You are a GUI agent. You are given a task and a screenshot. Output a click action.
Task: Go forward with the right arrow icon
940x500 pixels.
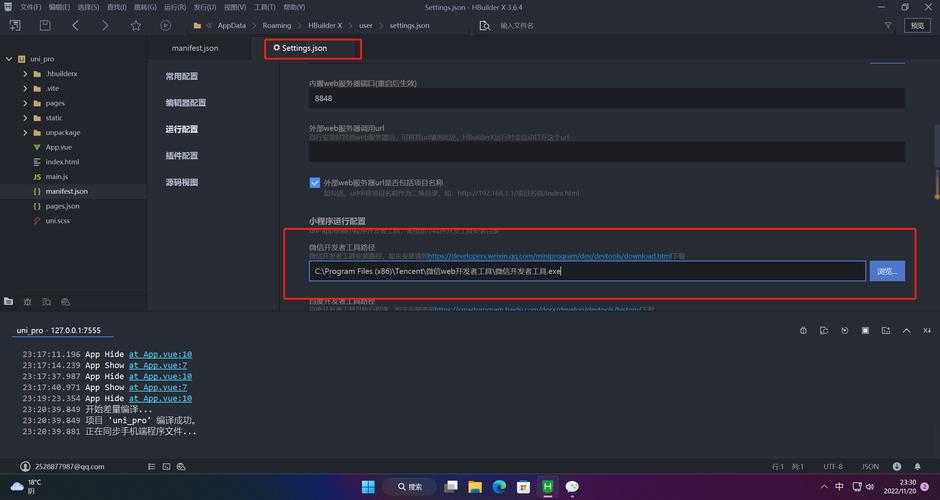pos(106,25)
